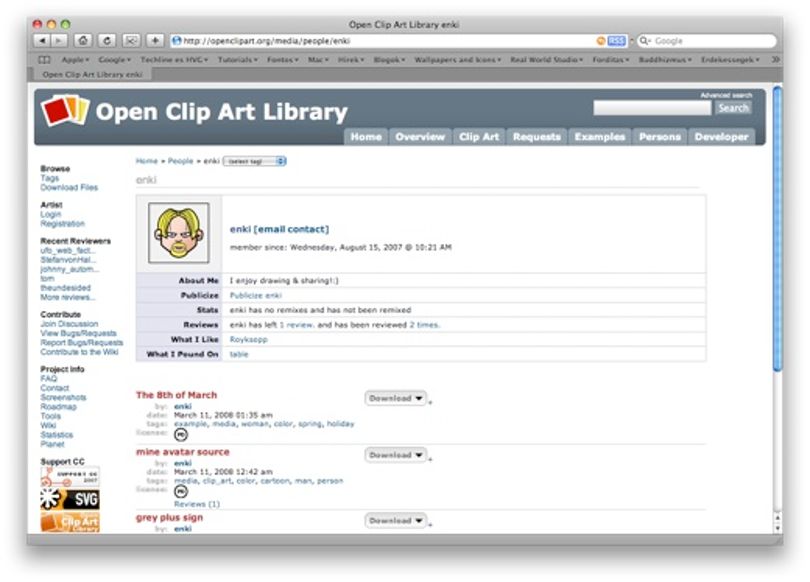Expand the Download dropdown for The 8th of March
Screen dimensions: 810x582
coord(396,398)
